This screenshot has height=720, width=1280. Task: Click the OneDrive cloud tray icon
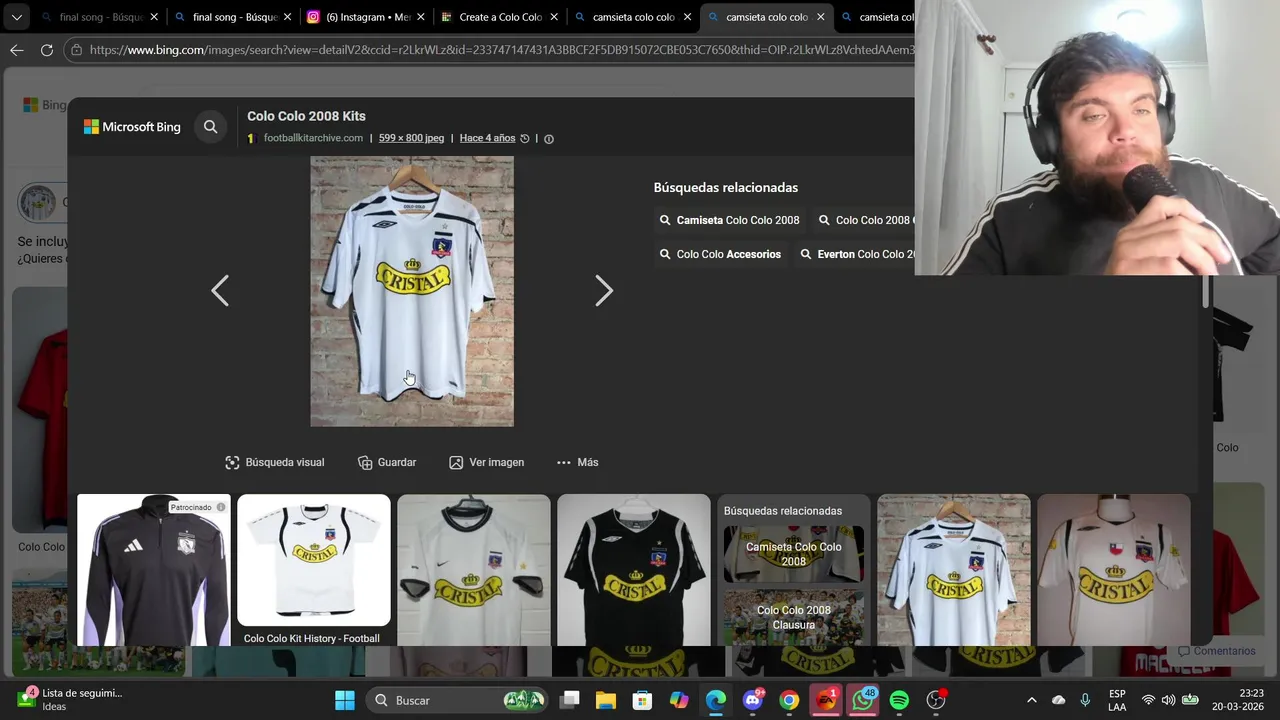coord(1059,700)
